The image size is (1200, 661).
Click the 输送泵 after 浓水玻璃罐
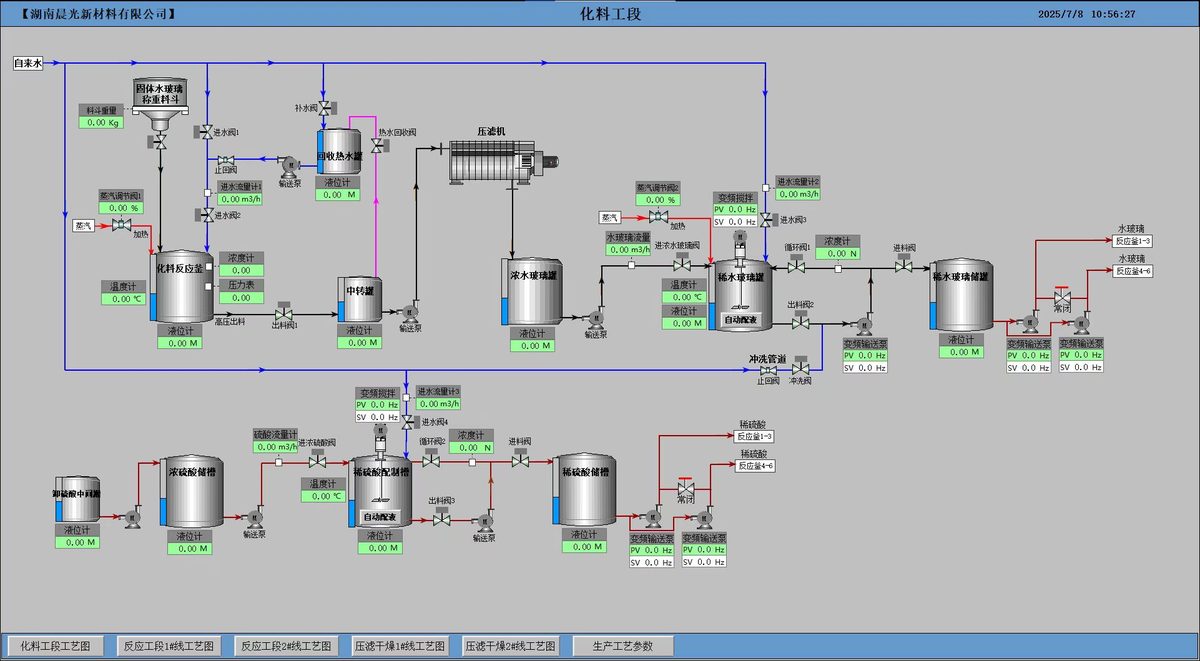594,319
